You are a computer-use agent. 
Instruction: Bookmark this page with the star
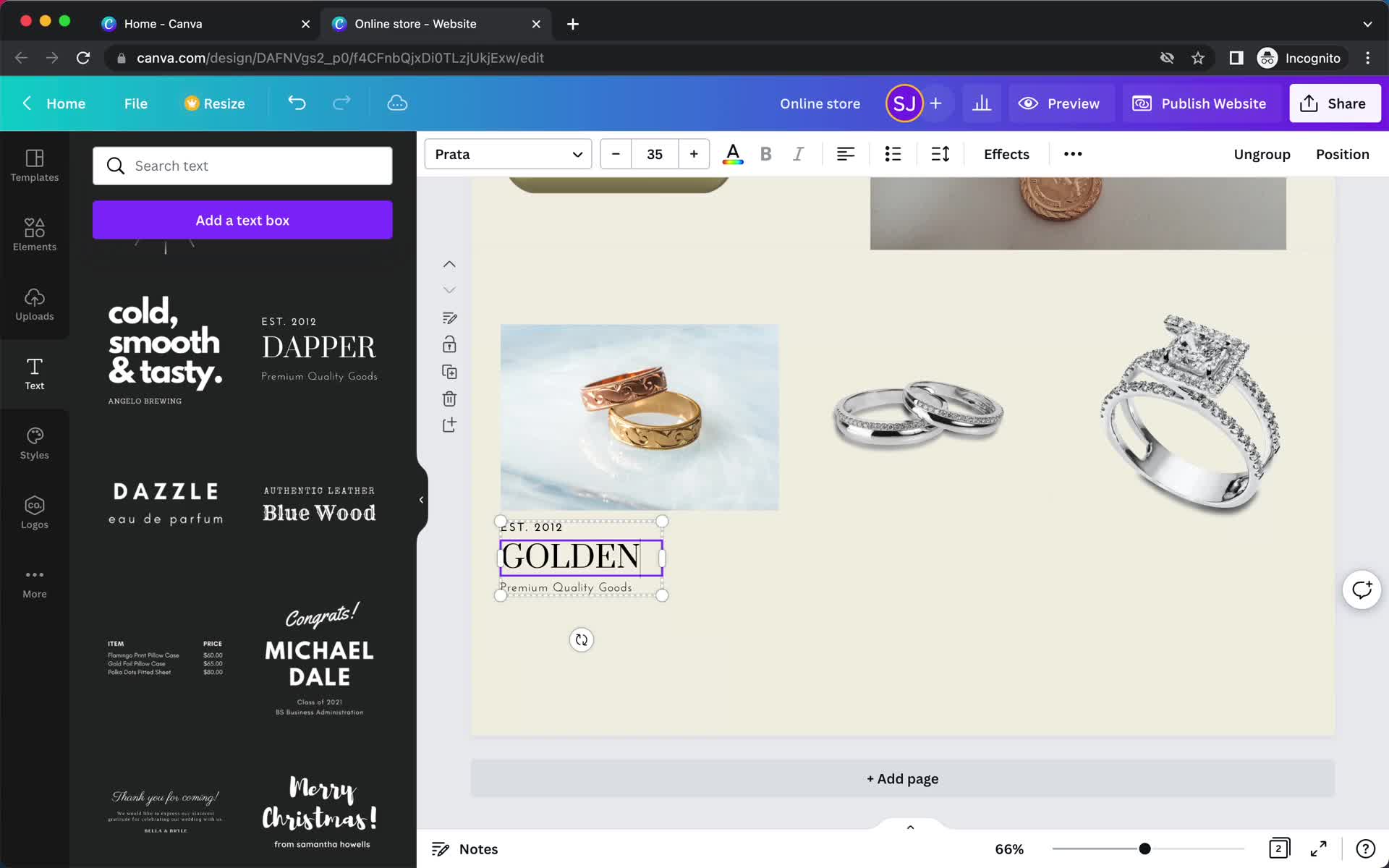pos(1197,58)
